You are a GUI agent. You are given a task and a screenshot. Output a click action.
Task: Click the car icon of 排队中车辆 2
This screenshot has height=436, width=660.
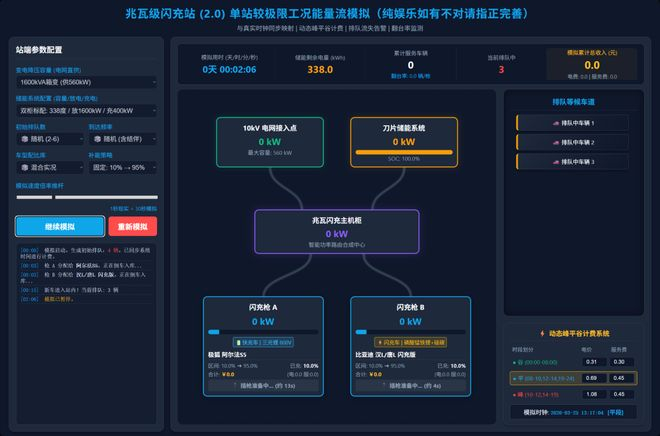pyautogui.click(x=556, y=143)
